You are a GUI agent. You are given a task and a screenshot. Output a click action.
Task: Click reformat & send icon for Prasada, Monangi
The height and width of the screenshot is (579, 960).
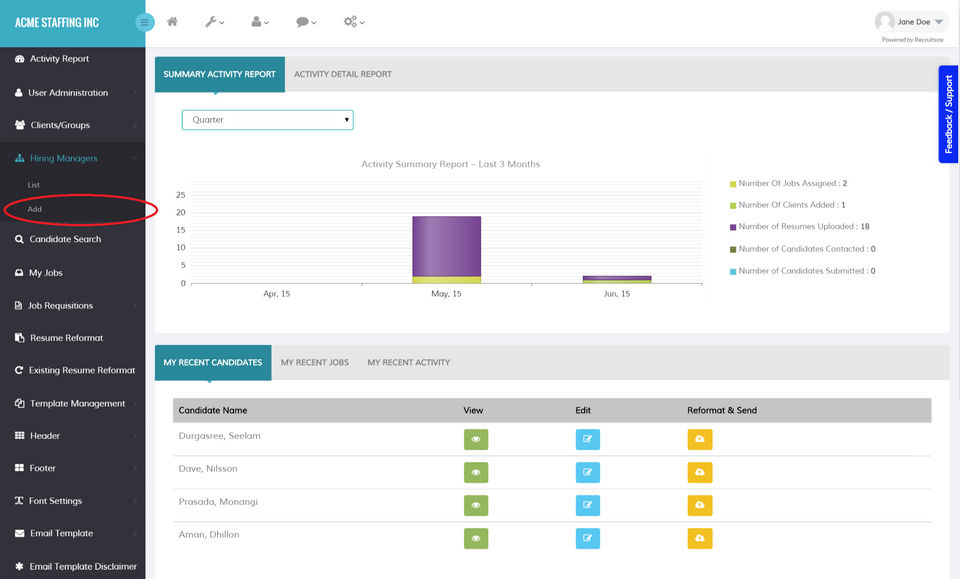(x=700, y=506)
